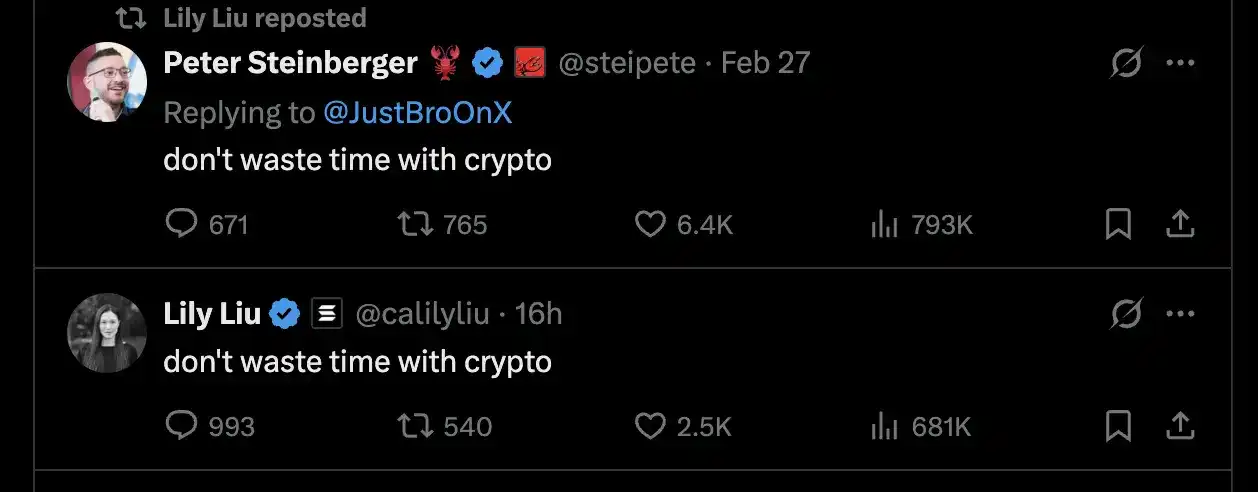Repost Peter Steinberger's crypto post

point(416,224)
